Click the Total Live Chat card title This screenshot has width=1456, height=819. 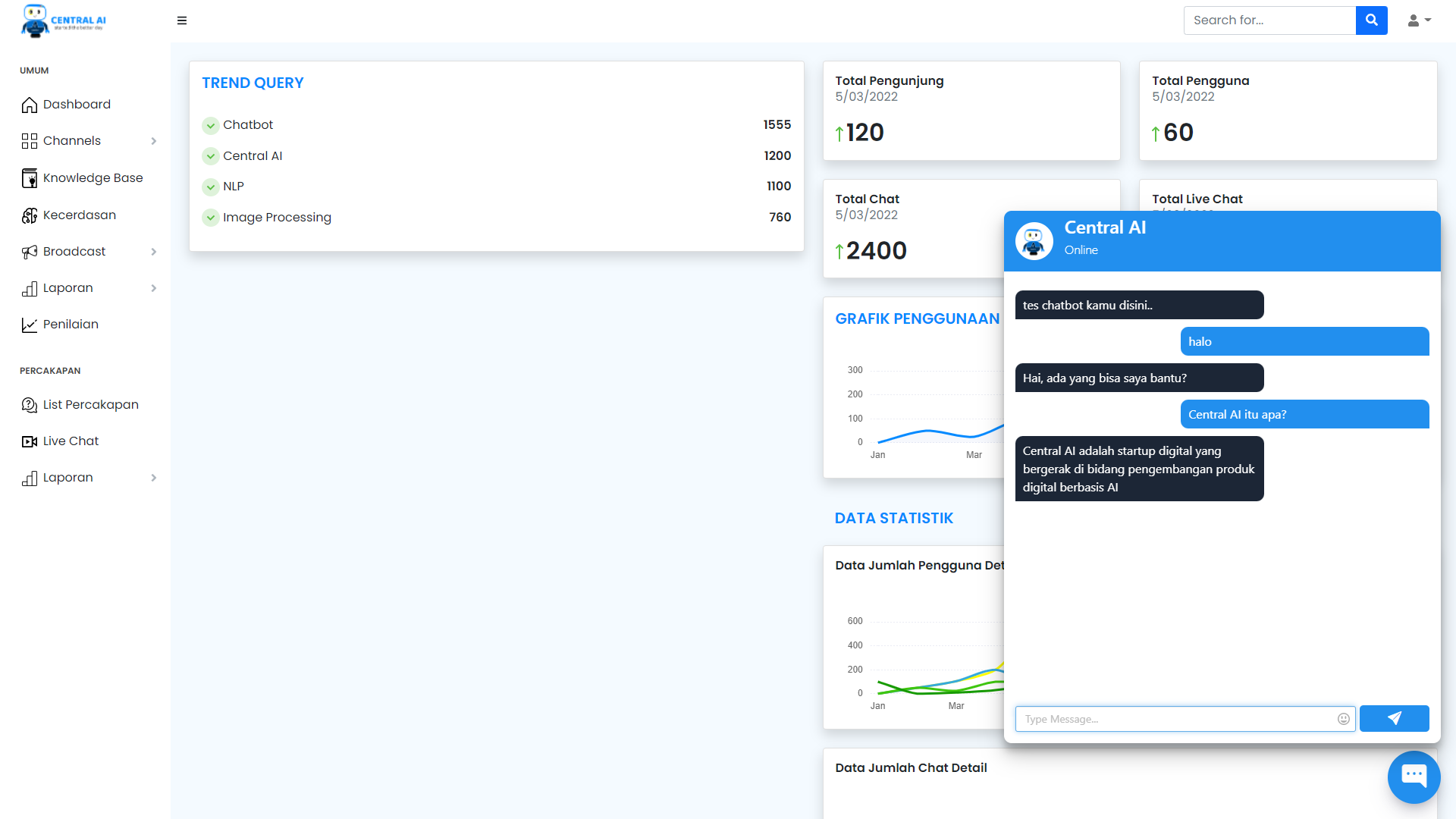(1197, 199)
